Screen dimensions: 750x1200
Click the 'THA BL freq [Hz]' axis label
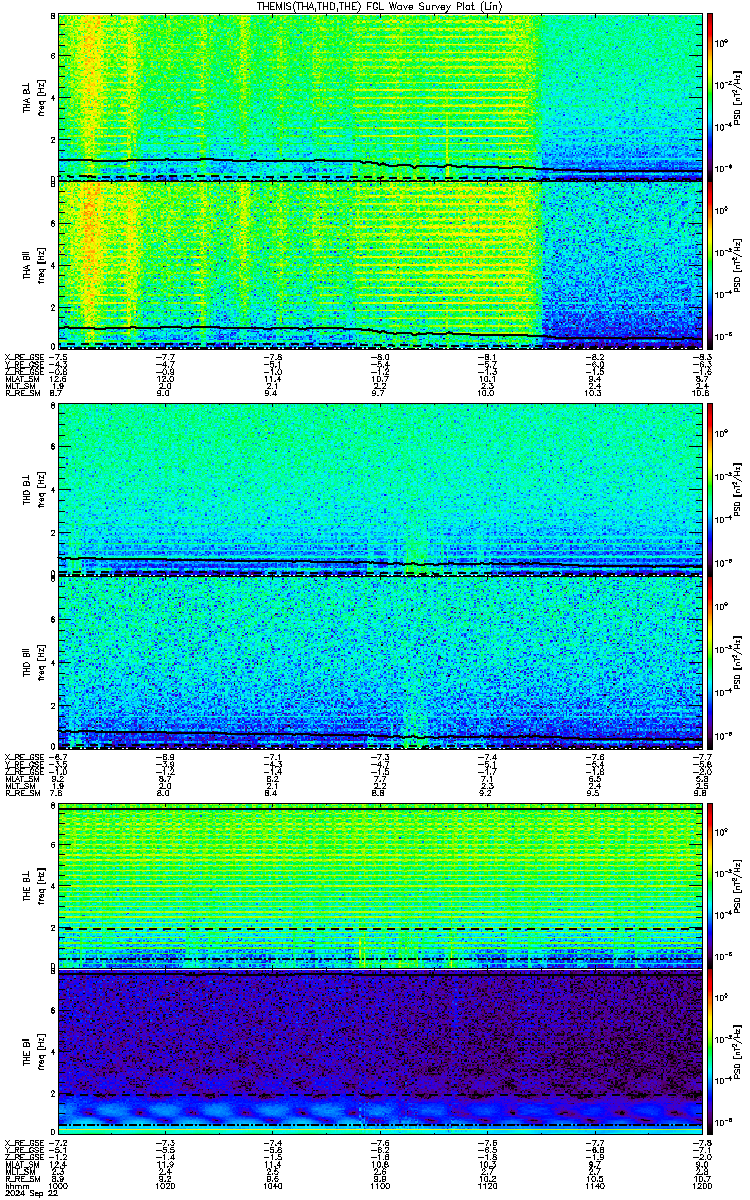coord(33,98)
